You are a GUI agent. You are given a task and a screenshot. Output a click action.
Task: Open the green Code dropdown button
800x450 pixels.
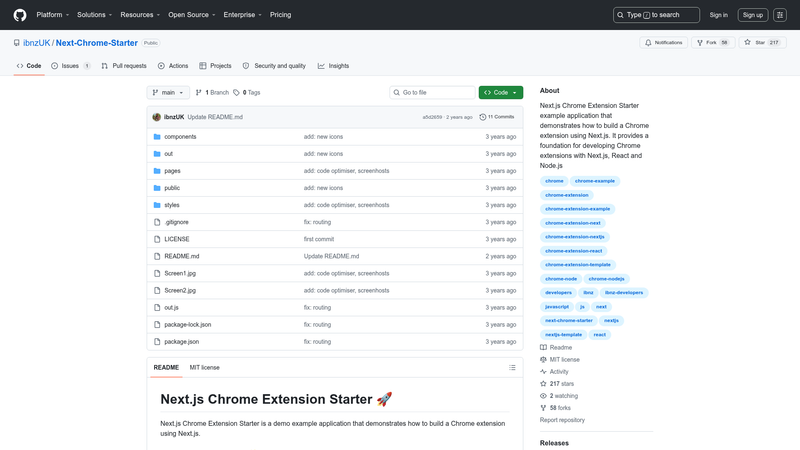tap(501, 92)
